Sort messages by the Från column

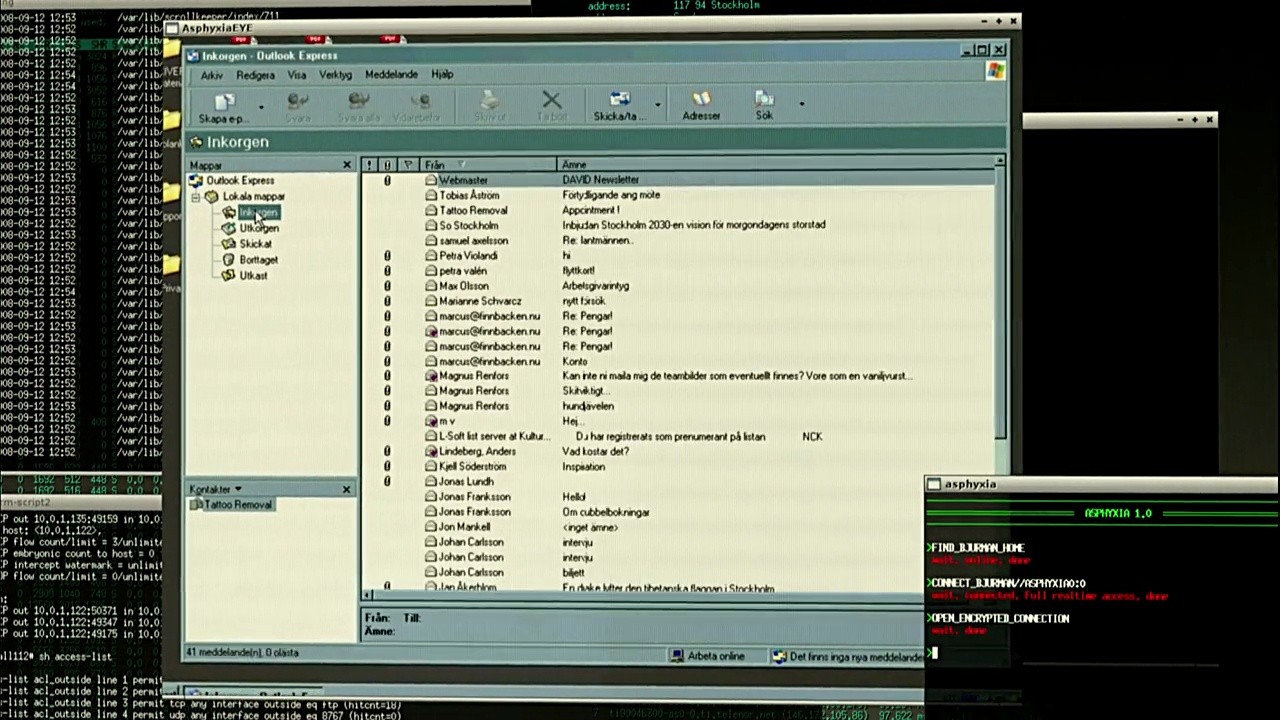[x=488, y=165]
